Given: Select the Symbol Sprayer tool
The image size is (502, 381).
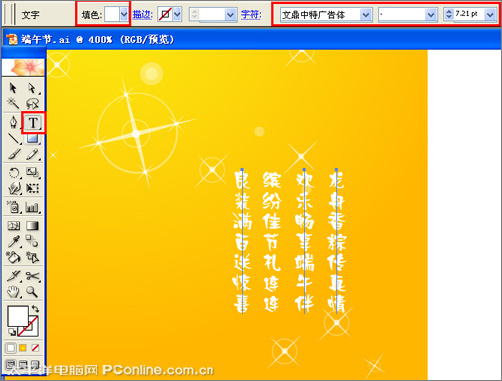Looking at the screenshot, I should coord(13,207).
